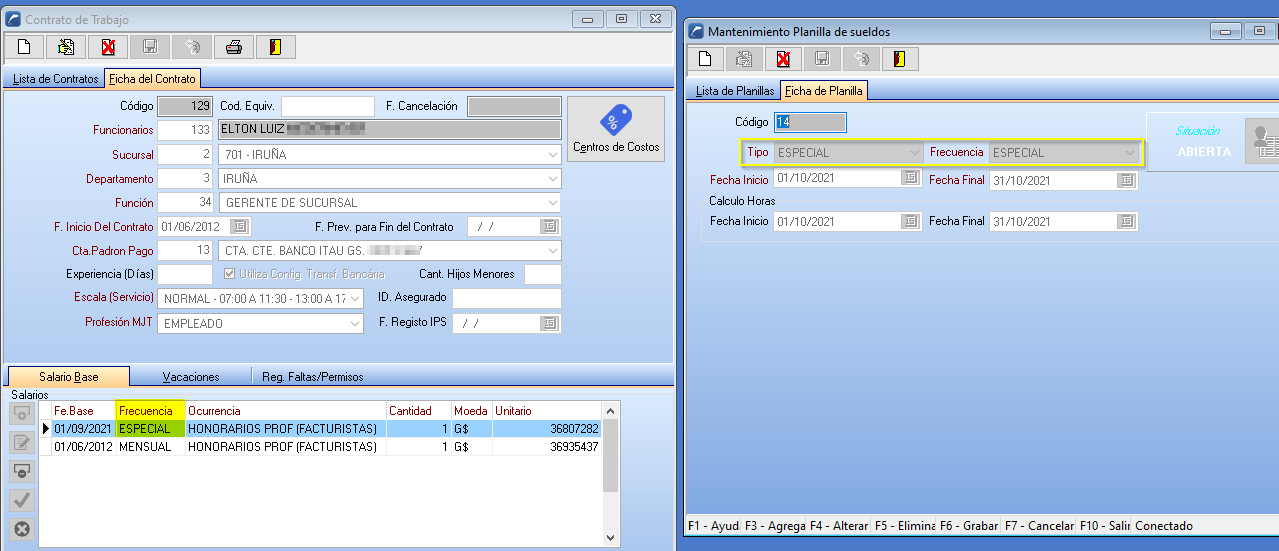
Task: Open calendar for Calculo Horas Fecha Final
Action: click(1127, 221)
